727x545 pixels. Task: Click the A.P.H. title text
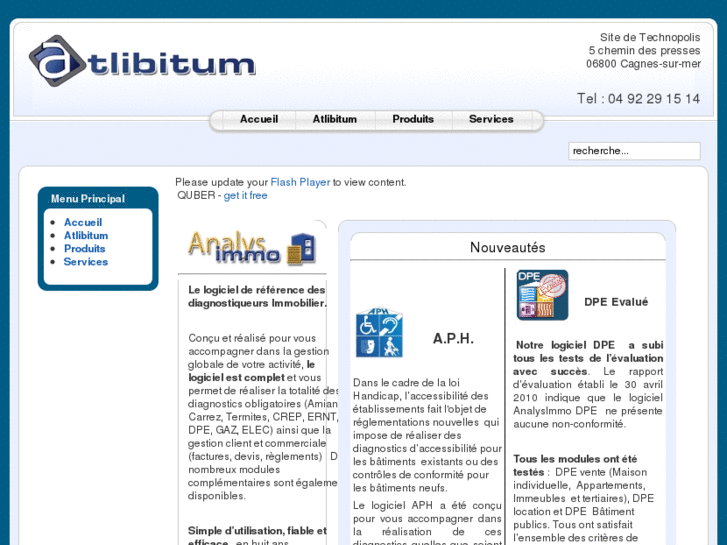point(453,339)
